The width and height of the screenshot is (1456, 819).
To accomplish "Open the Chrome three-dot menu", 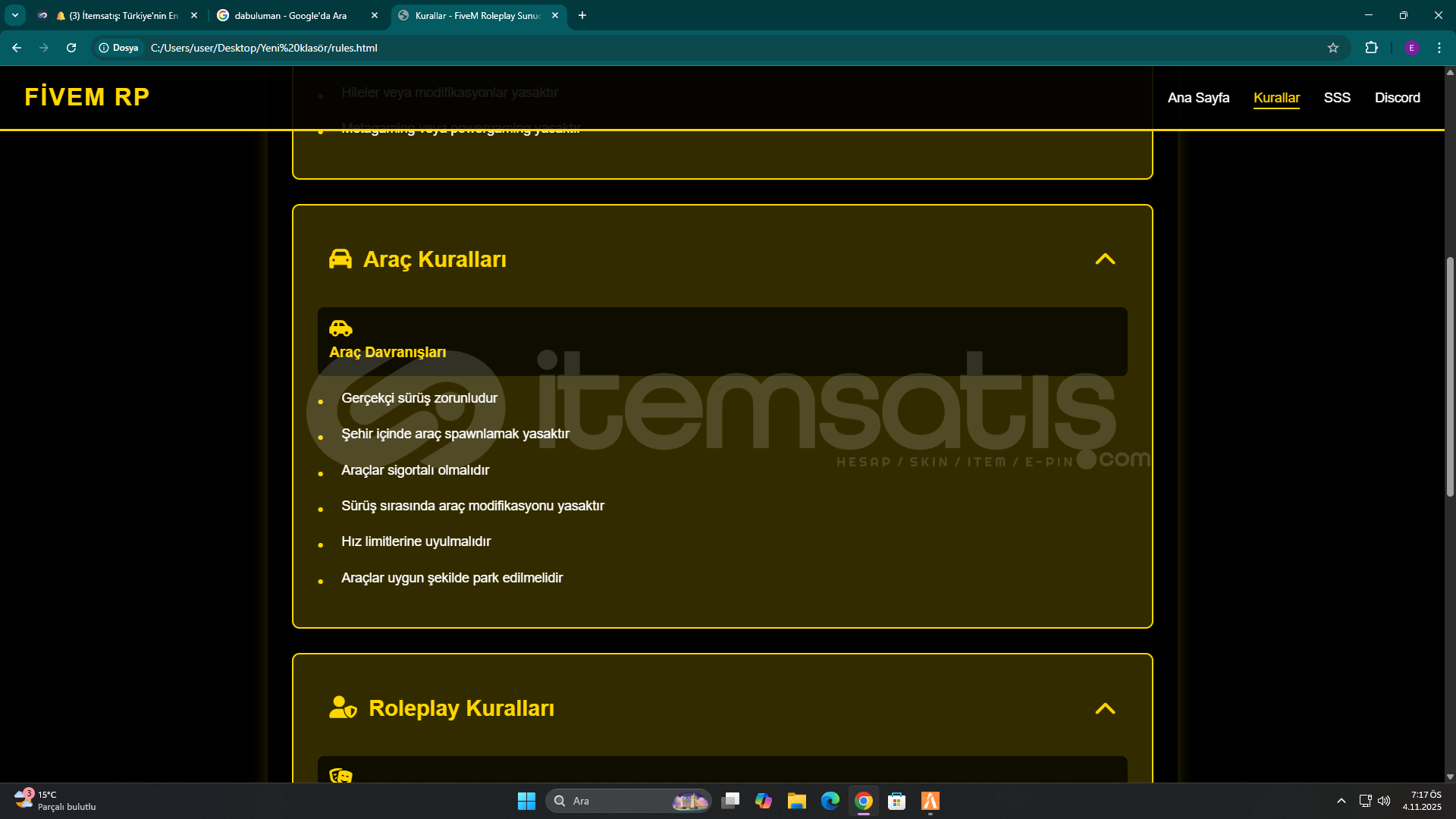I will click(1439, 48).
